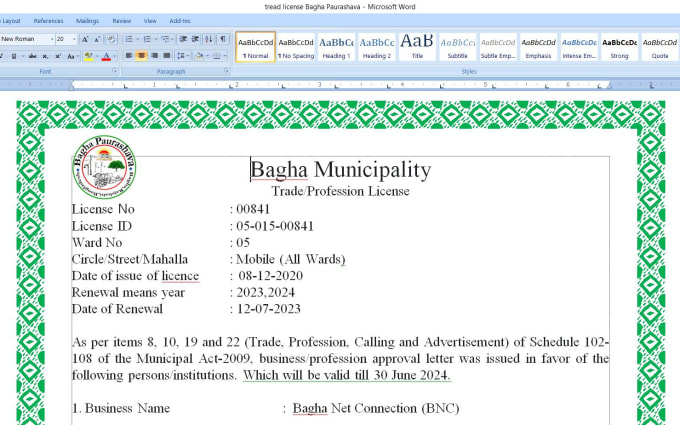
Task: Increase the paragraph indent
Action: [x=196, y=39]
